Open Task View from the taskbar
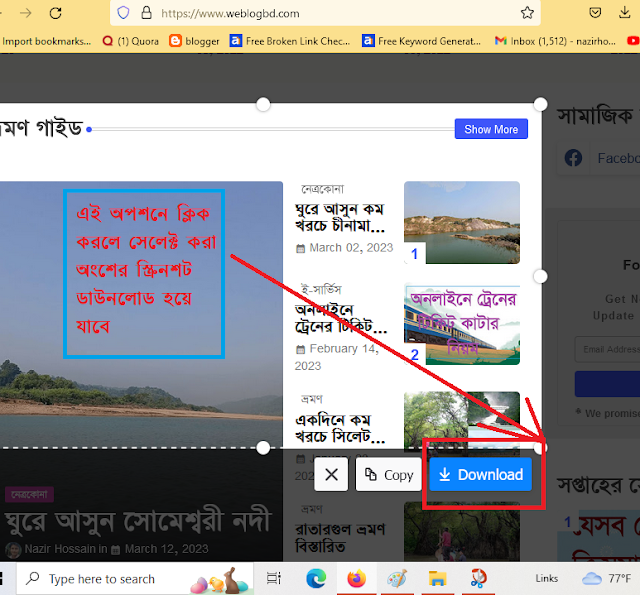Screen dimensions: 640x595 [274, 578]
